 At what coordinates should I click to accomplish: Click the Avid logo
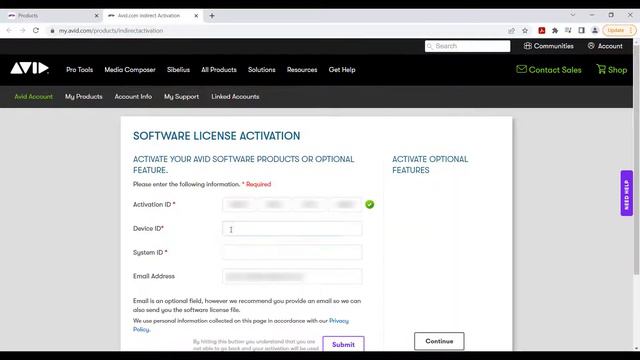29,68
